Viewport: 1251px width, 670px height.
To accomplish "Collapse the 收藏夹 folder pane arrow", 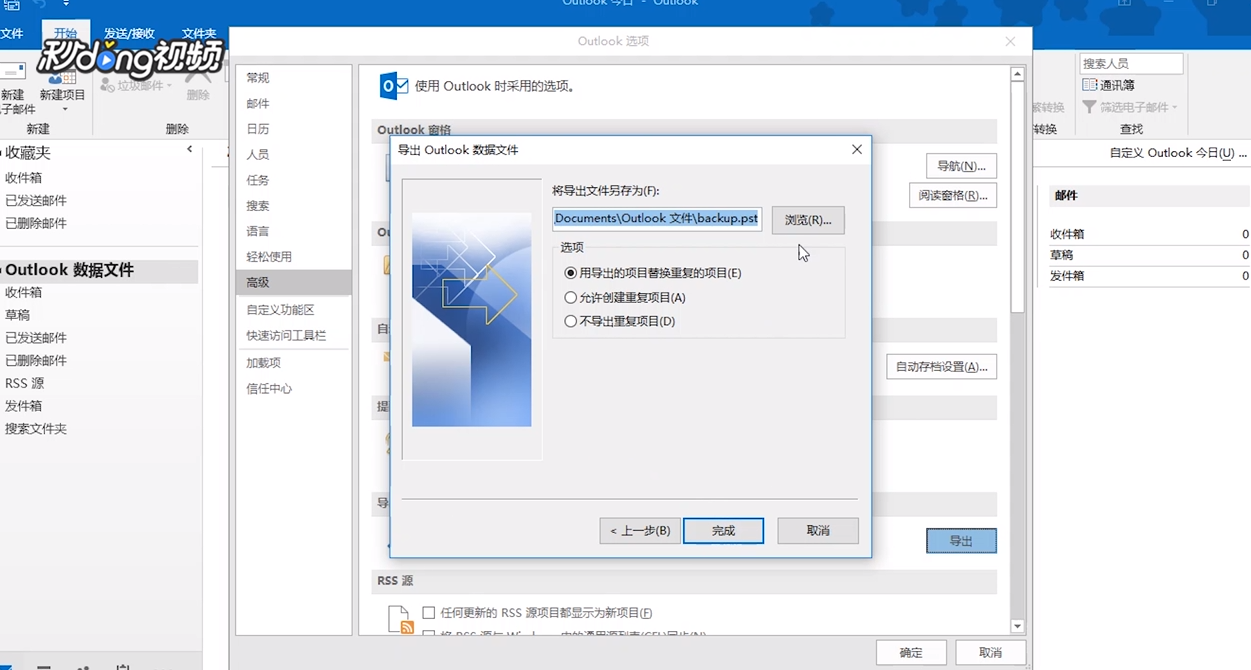I will 190,149.
